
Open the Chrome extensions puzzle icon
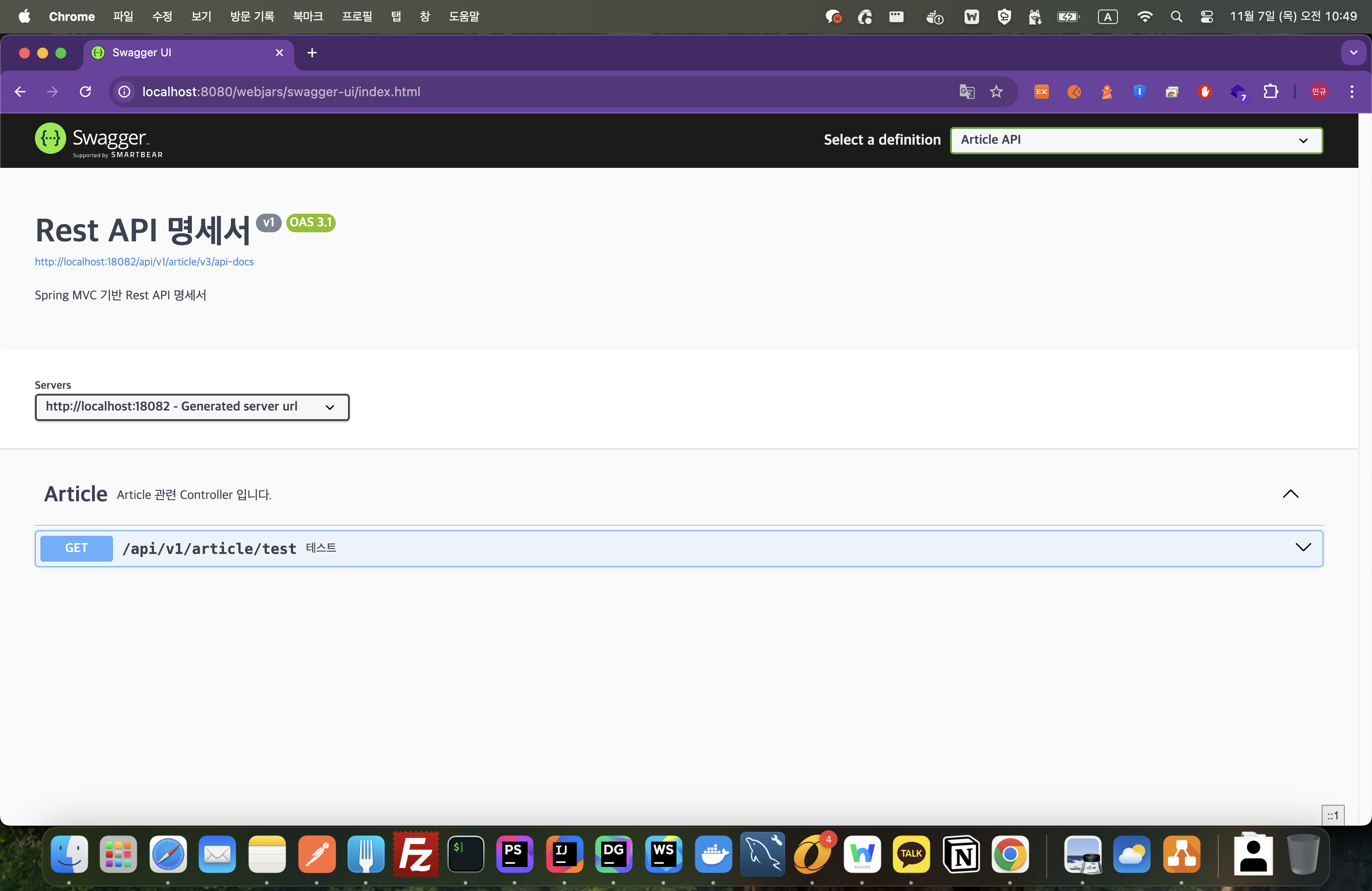point(1270,92)
